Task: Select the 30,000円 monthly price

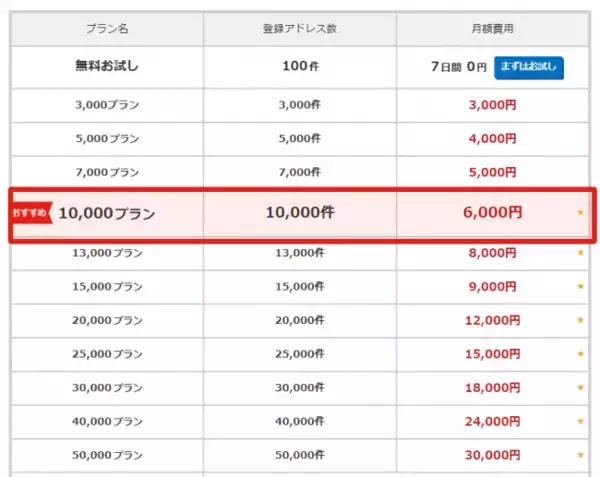Action: (x=493, y=457)
